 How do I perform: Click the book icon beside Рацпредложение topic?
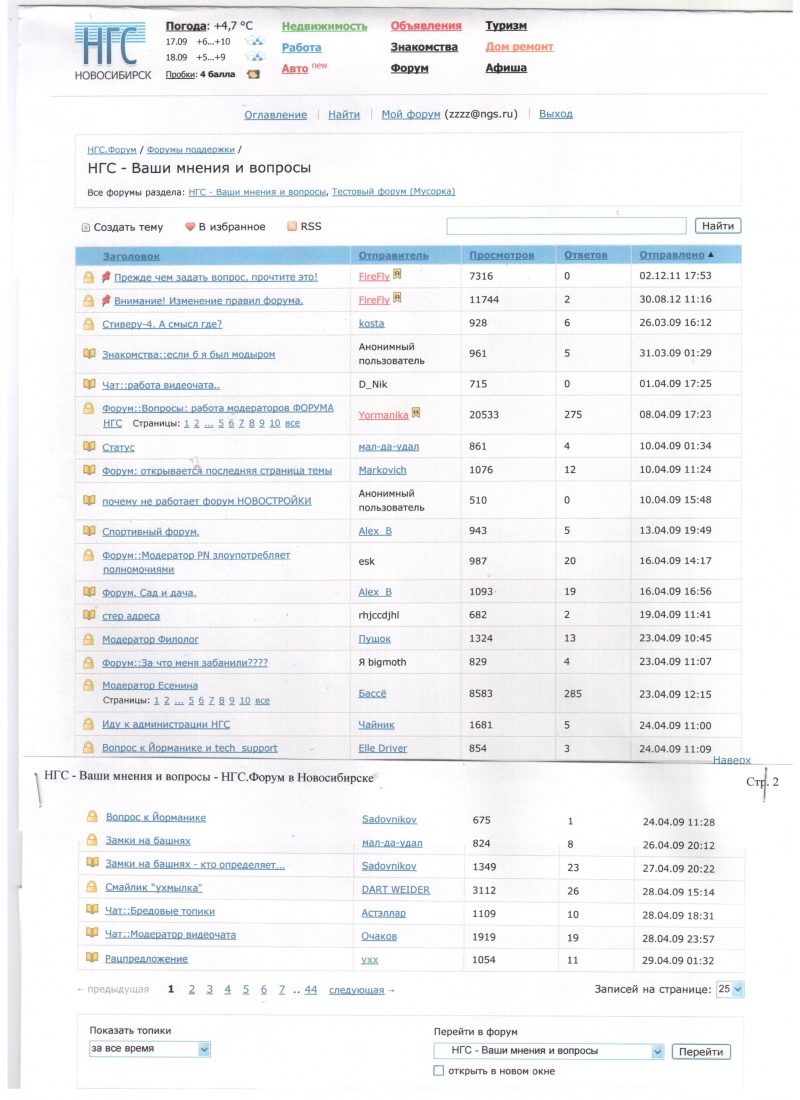pos(92,959)
